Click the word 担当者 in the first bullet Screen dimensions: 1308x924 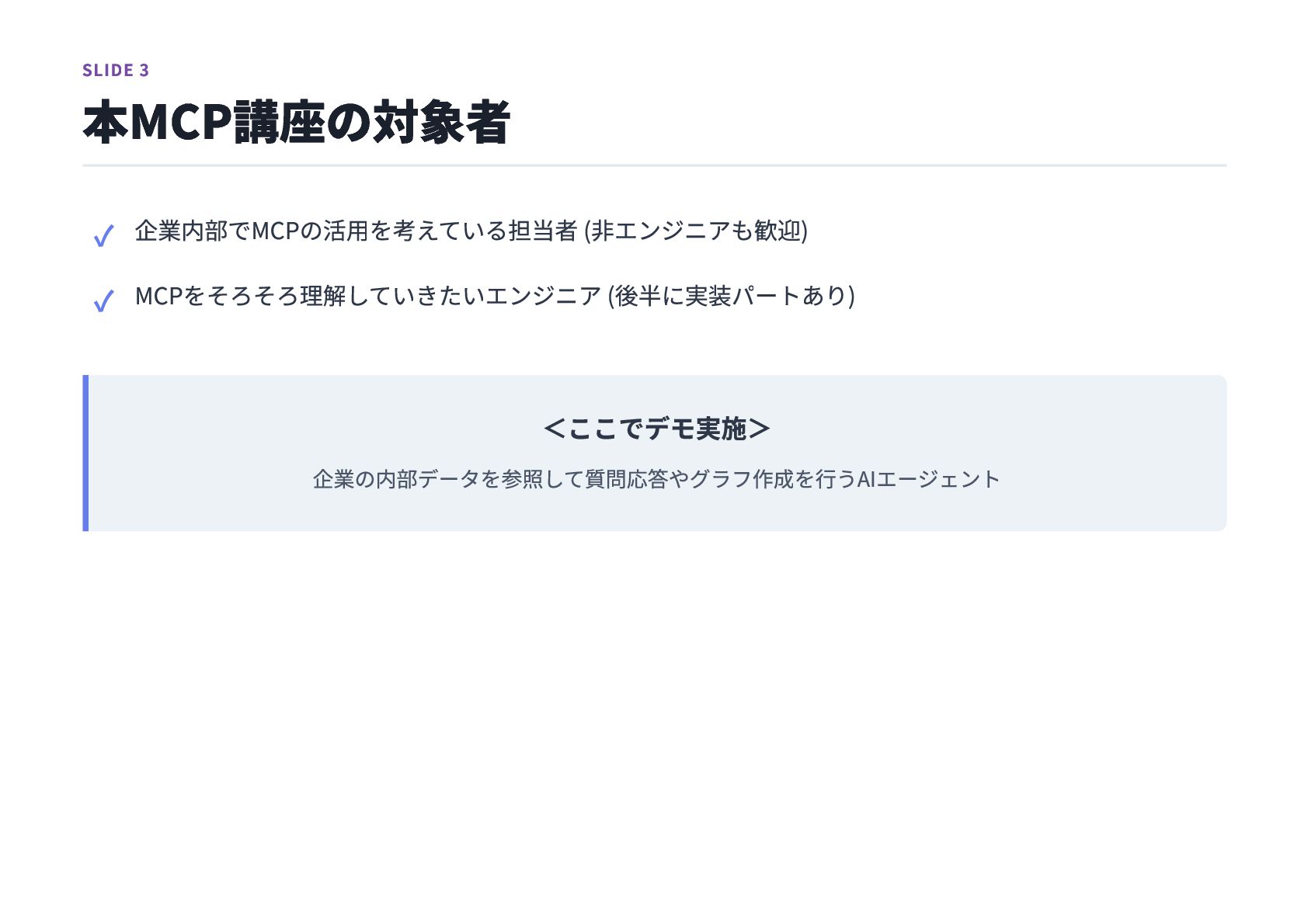coord(542,231)
